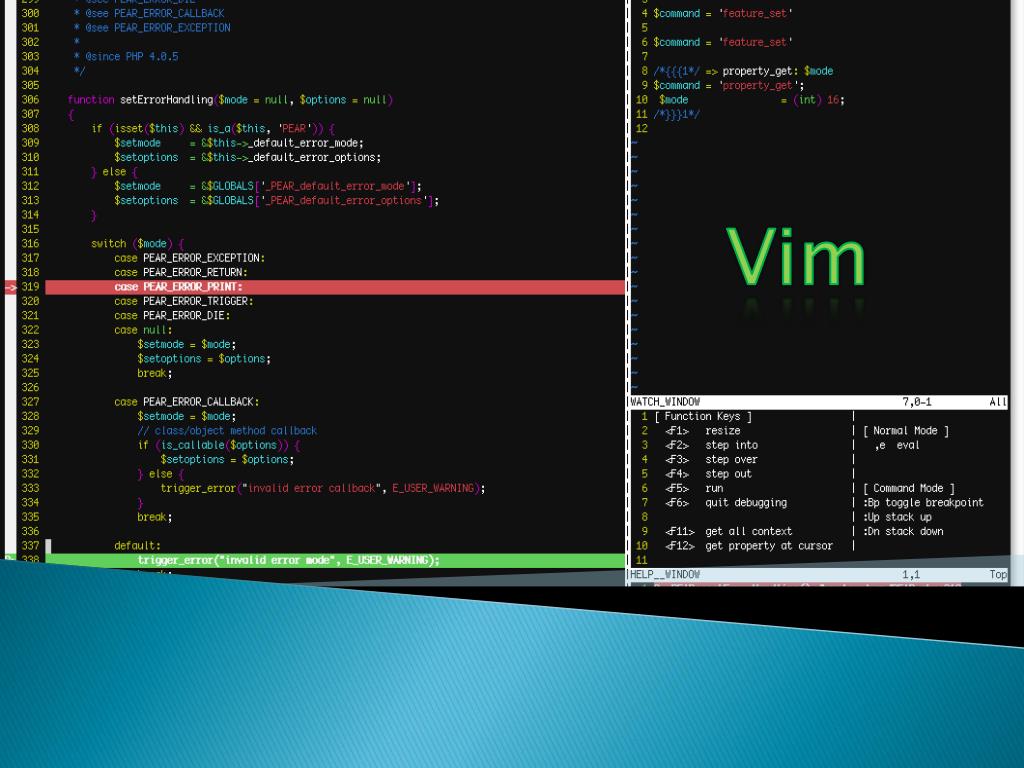Screen dimensions: 1024x768
Task: Click the current-line arrow marker beside line 319
Action: [x=10, y=287]
